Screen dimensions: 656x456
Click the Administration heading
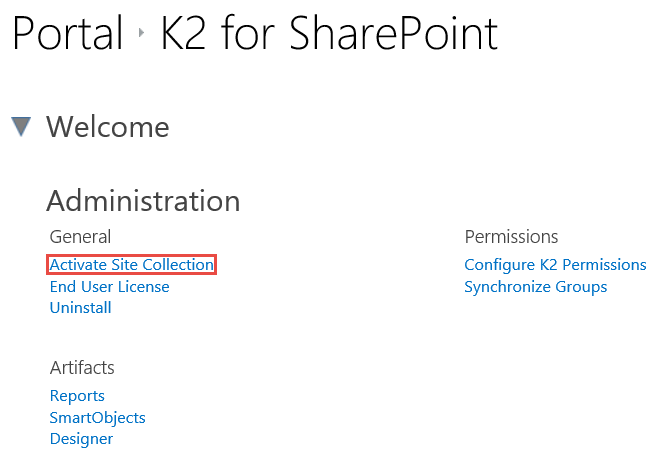click(143, 201)
